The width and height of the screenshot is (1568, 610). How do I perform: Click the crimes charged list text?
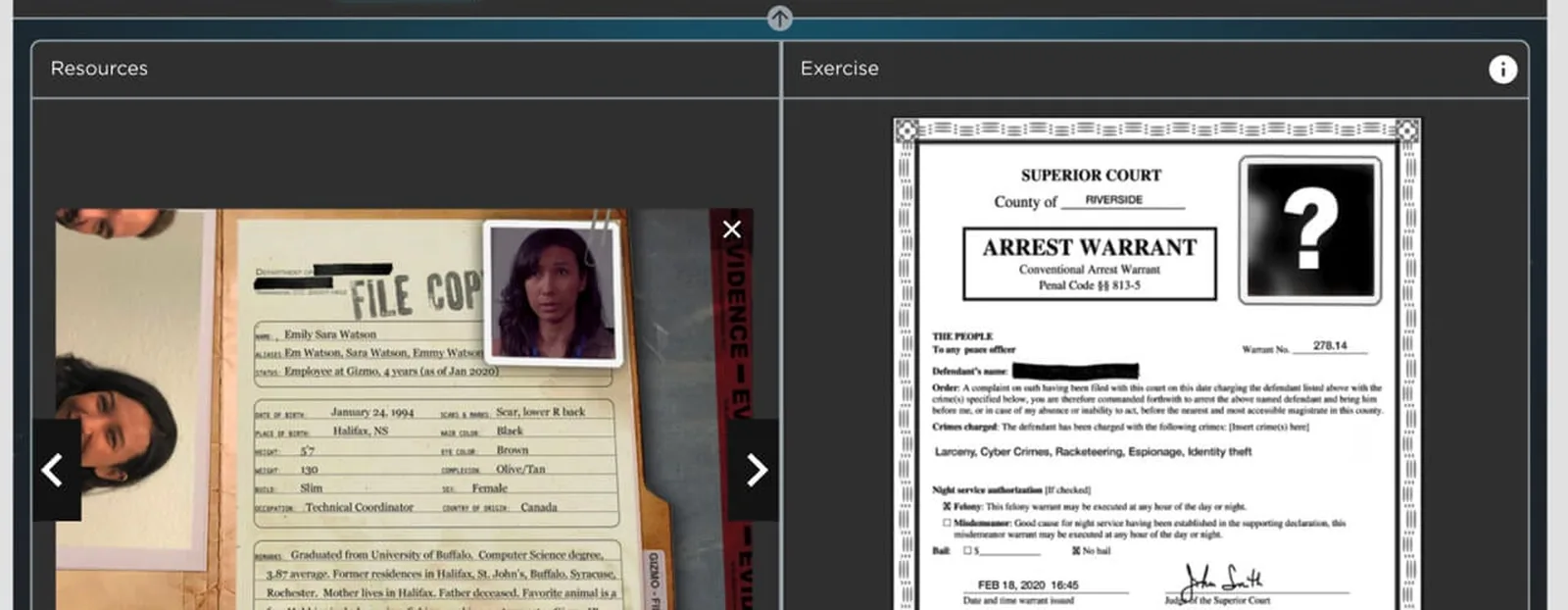pyautogui.click(x=1093, y=452)
